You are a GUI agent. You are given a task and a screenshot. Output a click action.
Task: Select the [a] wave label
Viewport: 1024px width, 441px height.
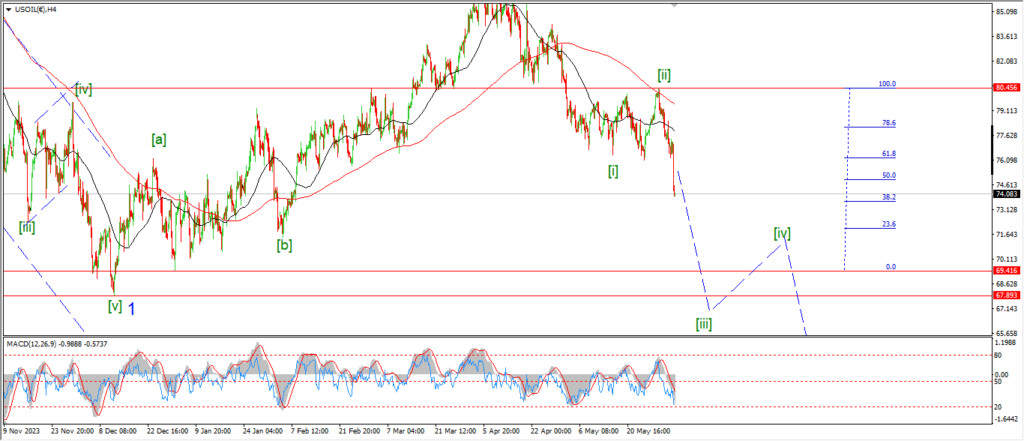coord(158,140)
